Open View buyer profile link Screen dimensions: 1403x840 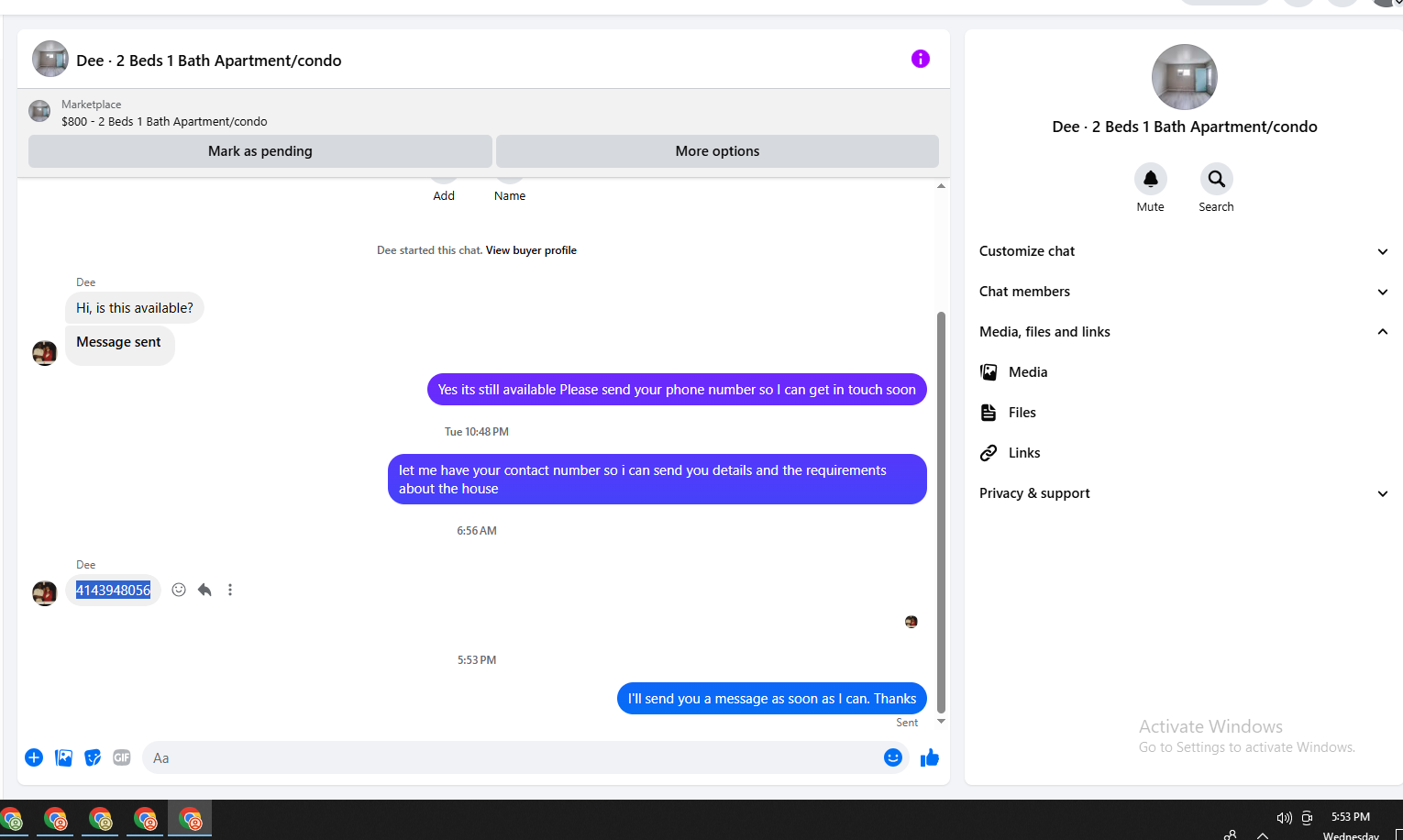531,250
